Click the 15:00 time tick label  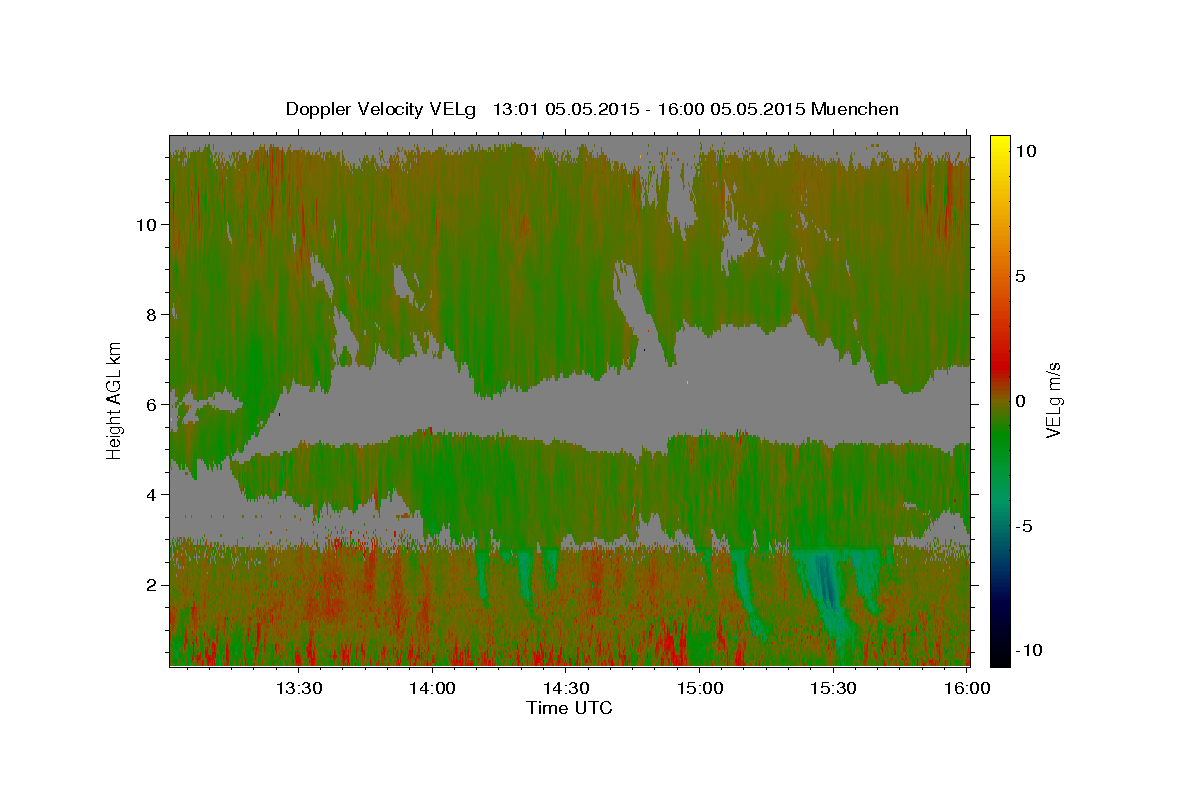(700, 689)
